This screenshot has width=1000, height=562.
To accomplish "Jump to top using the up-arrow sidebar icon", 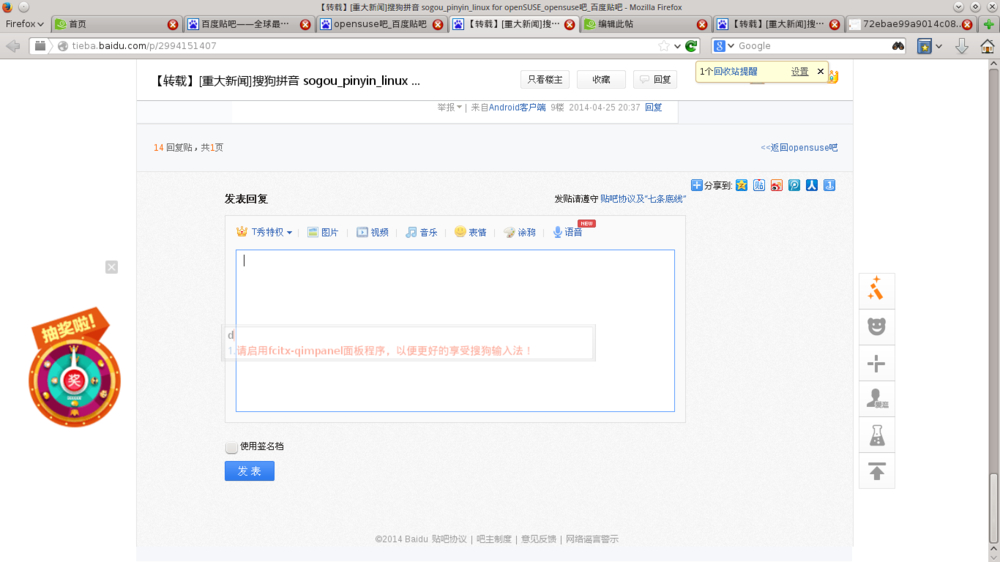I will point(876,471).
